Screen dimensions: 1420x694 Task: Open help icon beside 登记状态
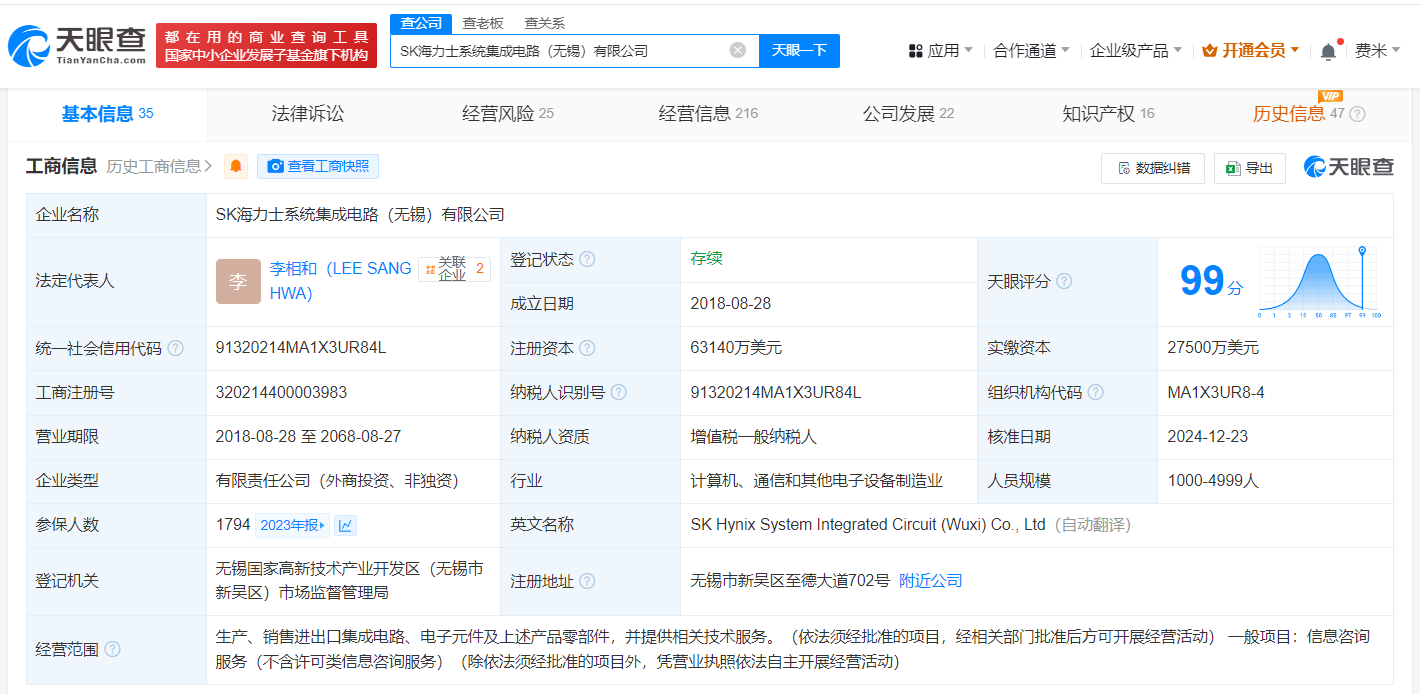(587, 259)
